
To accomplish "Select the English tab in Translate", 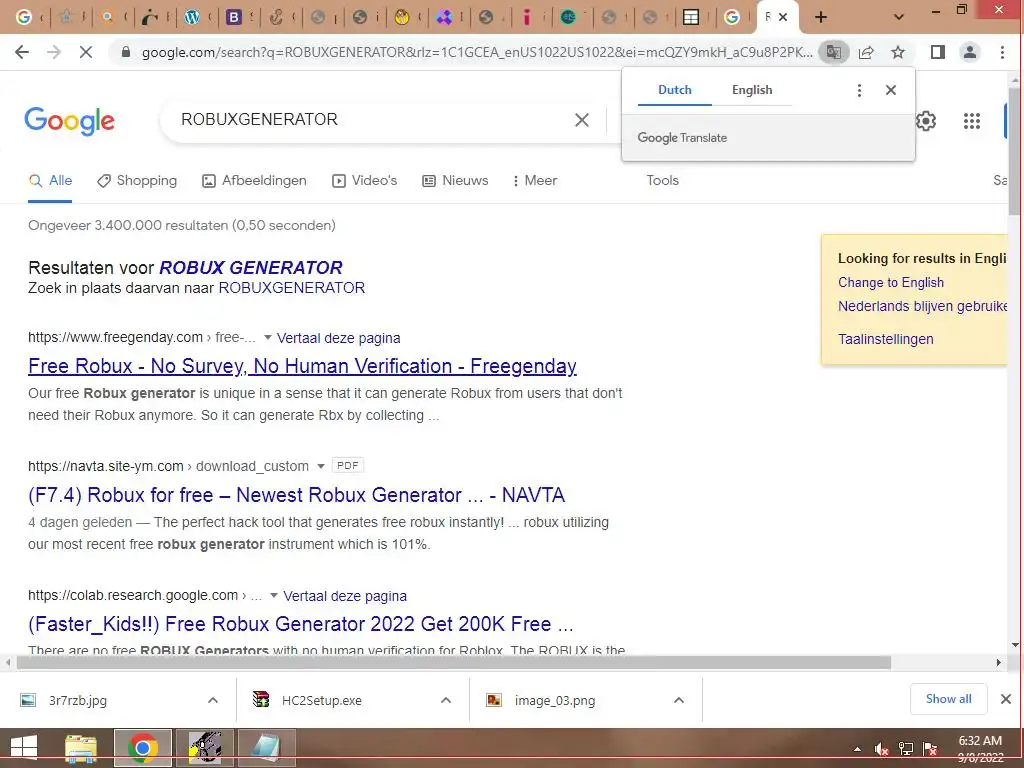I will 752,90.
